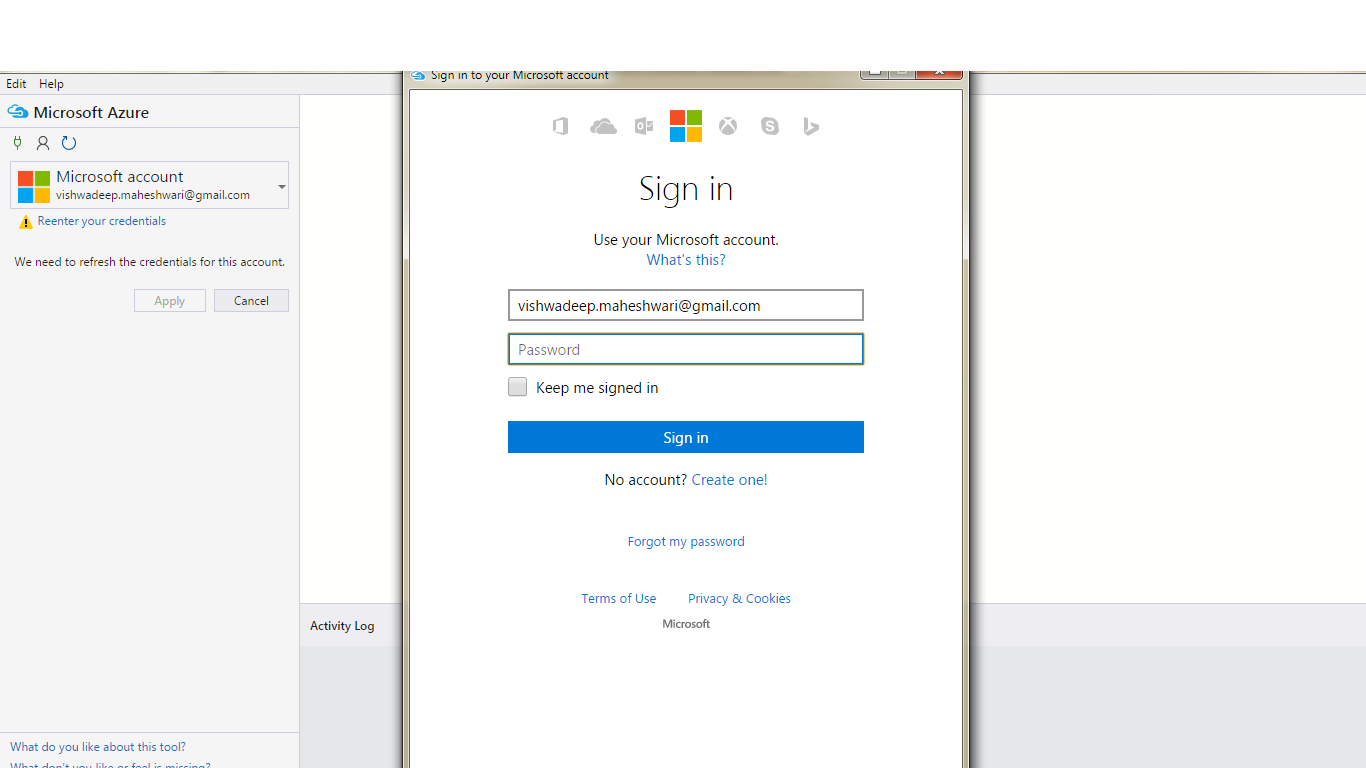Open the Privacy & Cookies link
The image size is (1366, 768).
[739, 599]
